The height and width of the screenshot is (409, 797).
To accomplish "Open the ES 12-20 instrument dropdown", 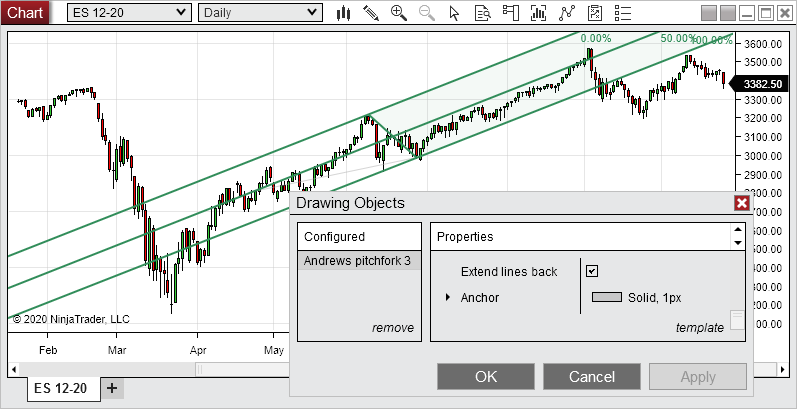I will (x=130, y=13).
